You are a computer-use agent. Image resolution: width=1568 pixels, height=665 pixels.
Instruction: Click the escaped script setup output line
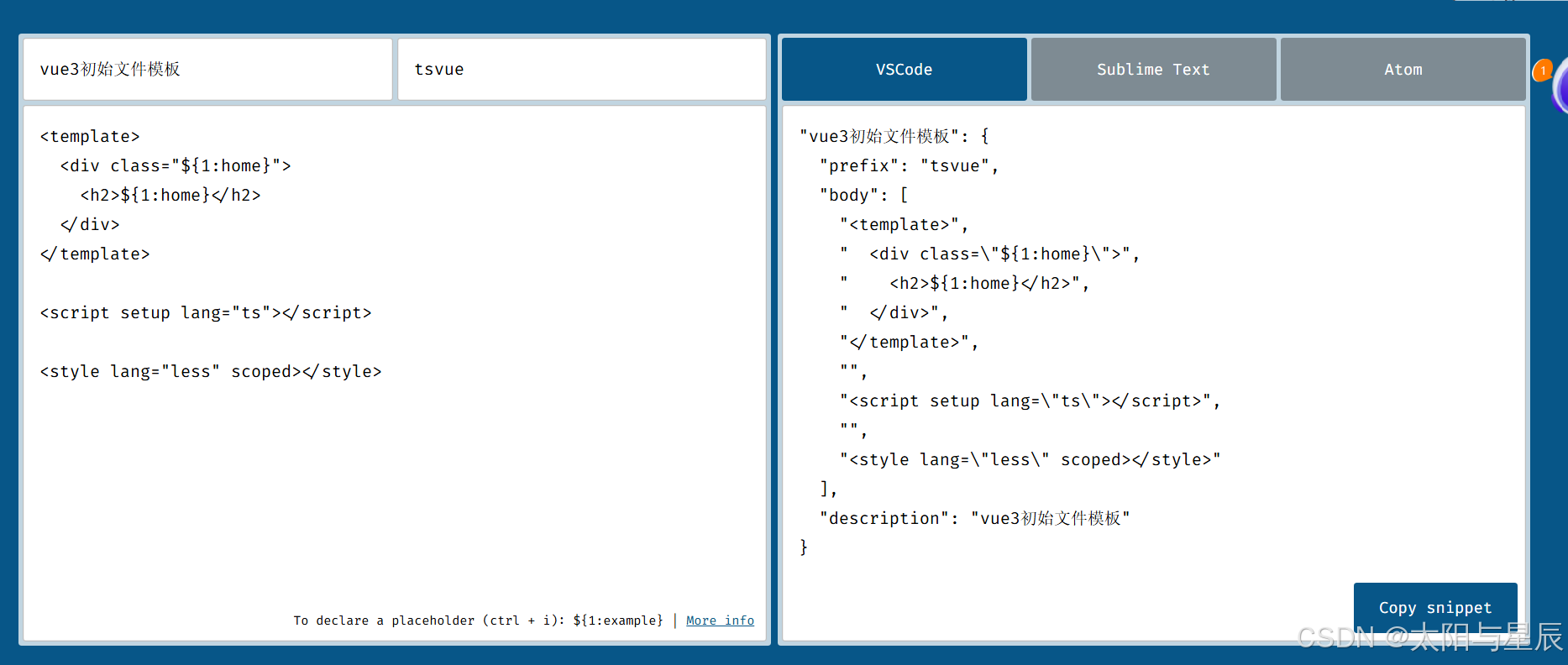[x=1030, y=401]
